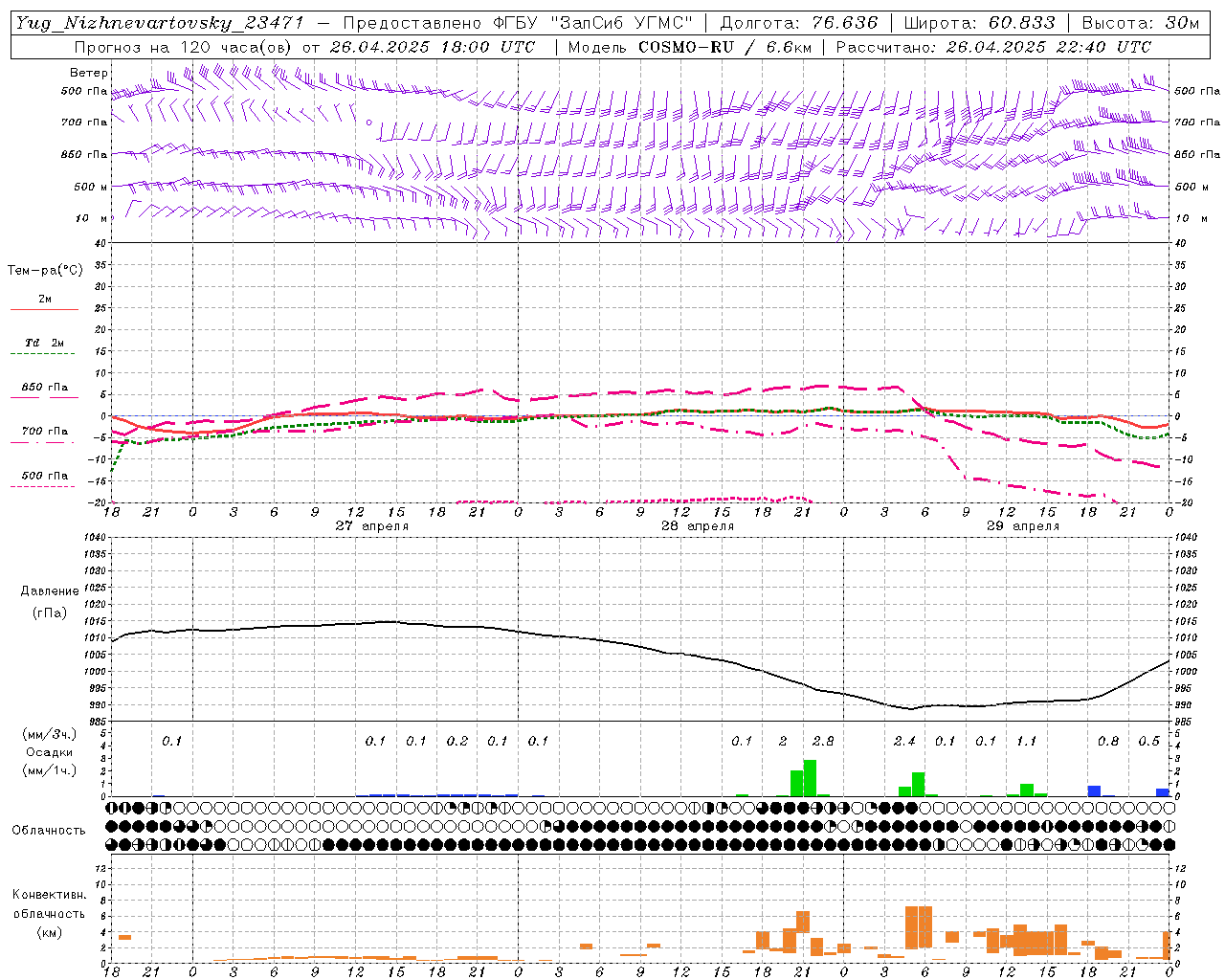
Task: Click the 0.8 precipitation total value
Action: [1108, 742]
